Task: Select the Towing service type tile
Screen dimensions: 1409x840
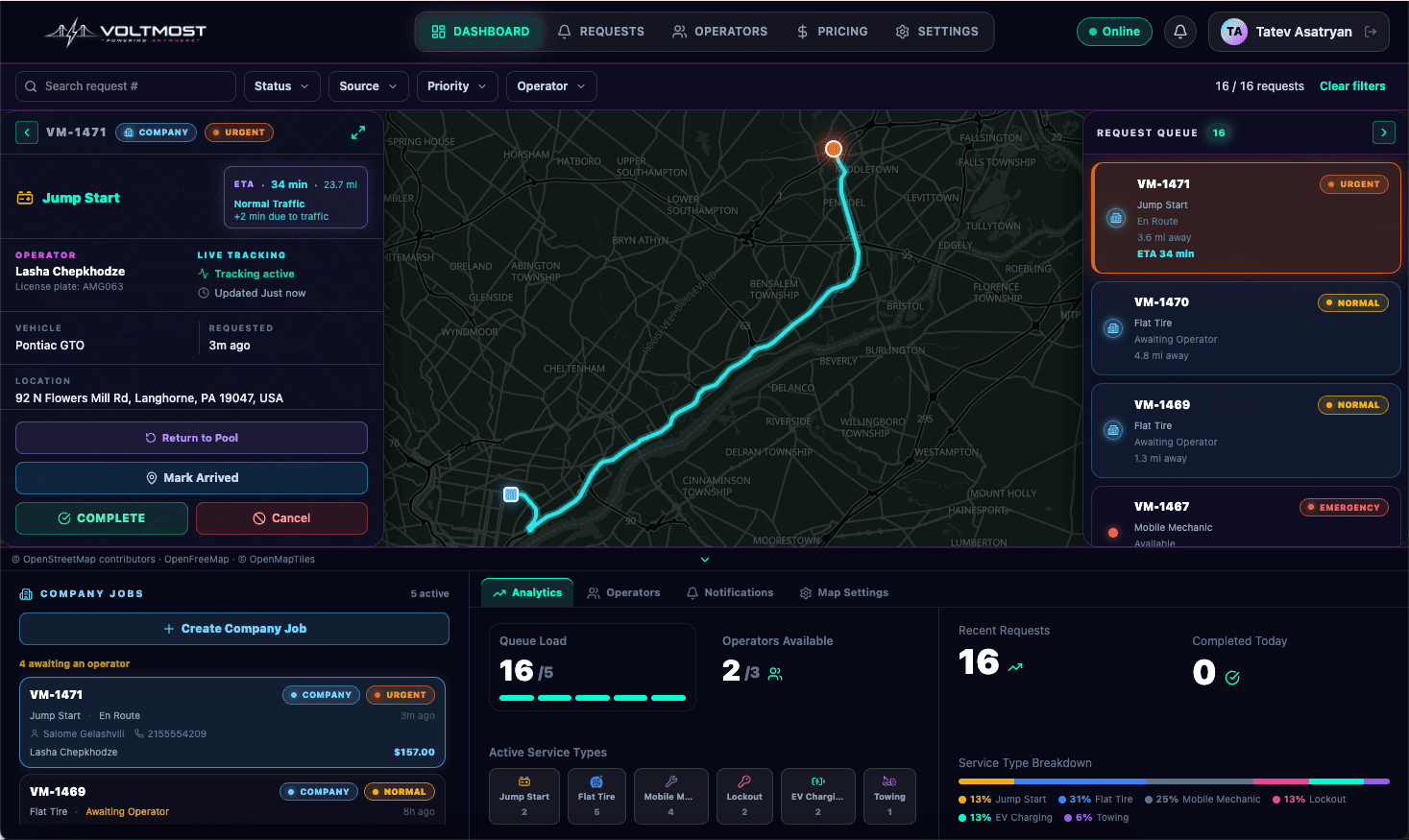Action: (889, 796)
